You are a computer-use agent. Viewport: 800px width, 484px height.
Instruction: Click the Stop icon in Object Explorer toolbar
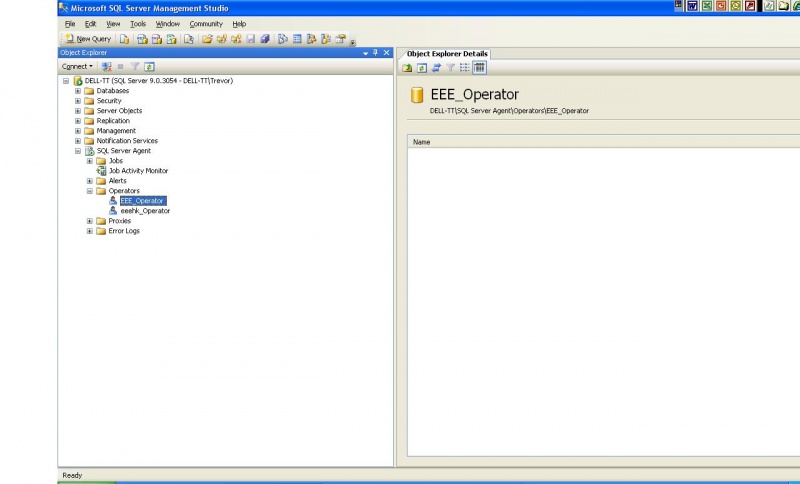[120, 66]
